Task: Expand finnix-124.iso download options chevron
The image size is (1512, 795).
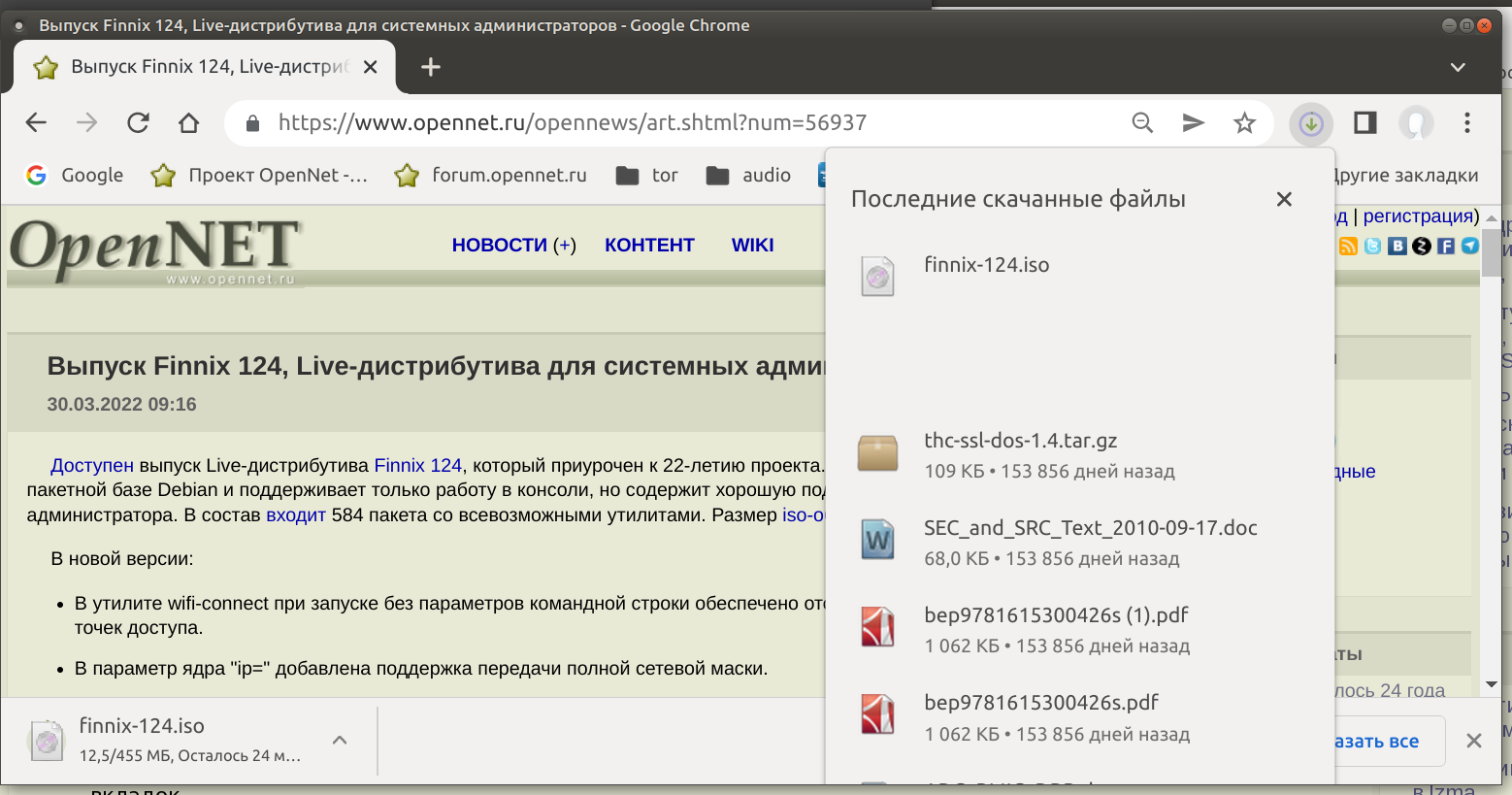Action: pos(340,740)
